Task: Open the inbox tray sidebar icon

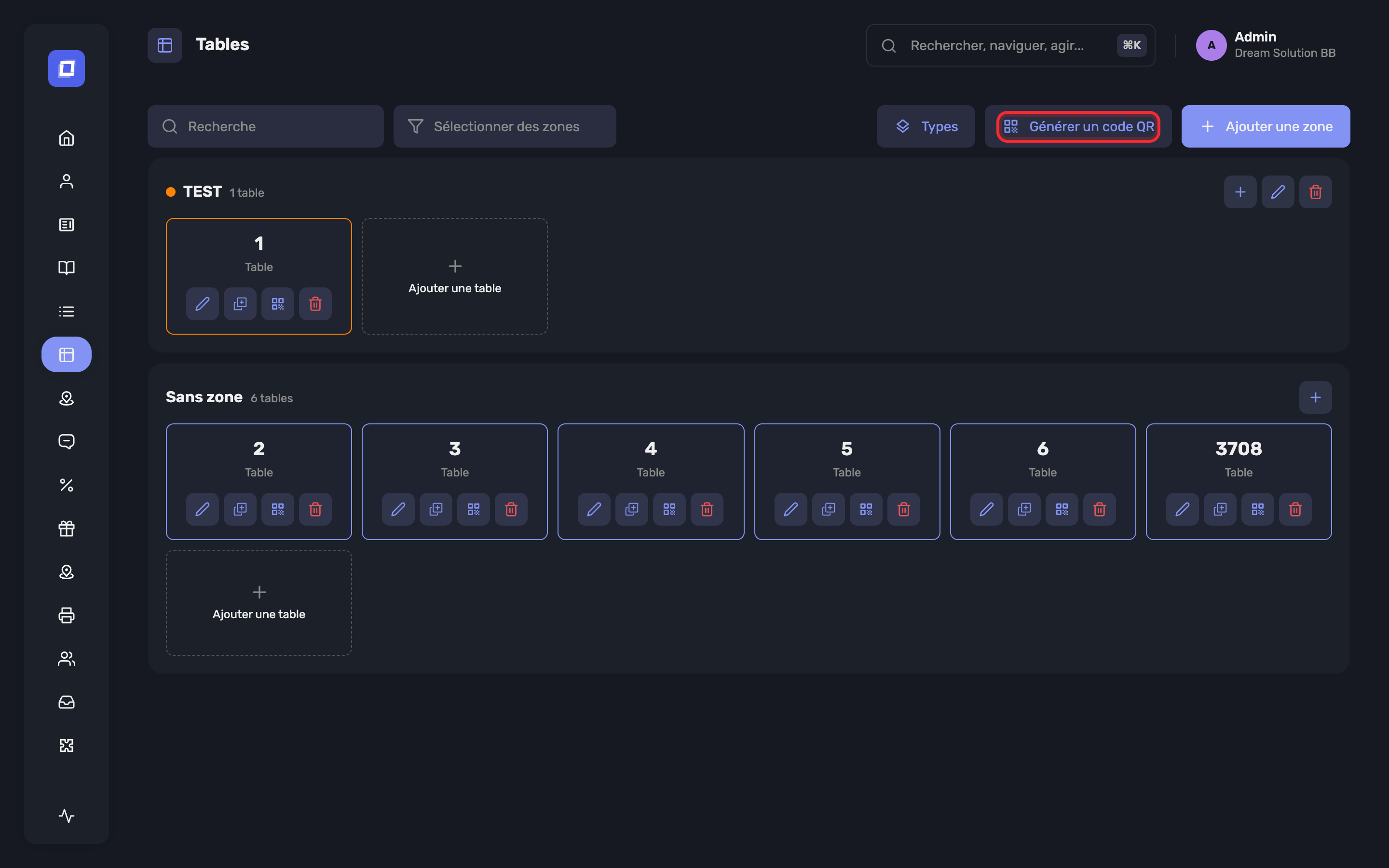Action: [67, 702]
